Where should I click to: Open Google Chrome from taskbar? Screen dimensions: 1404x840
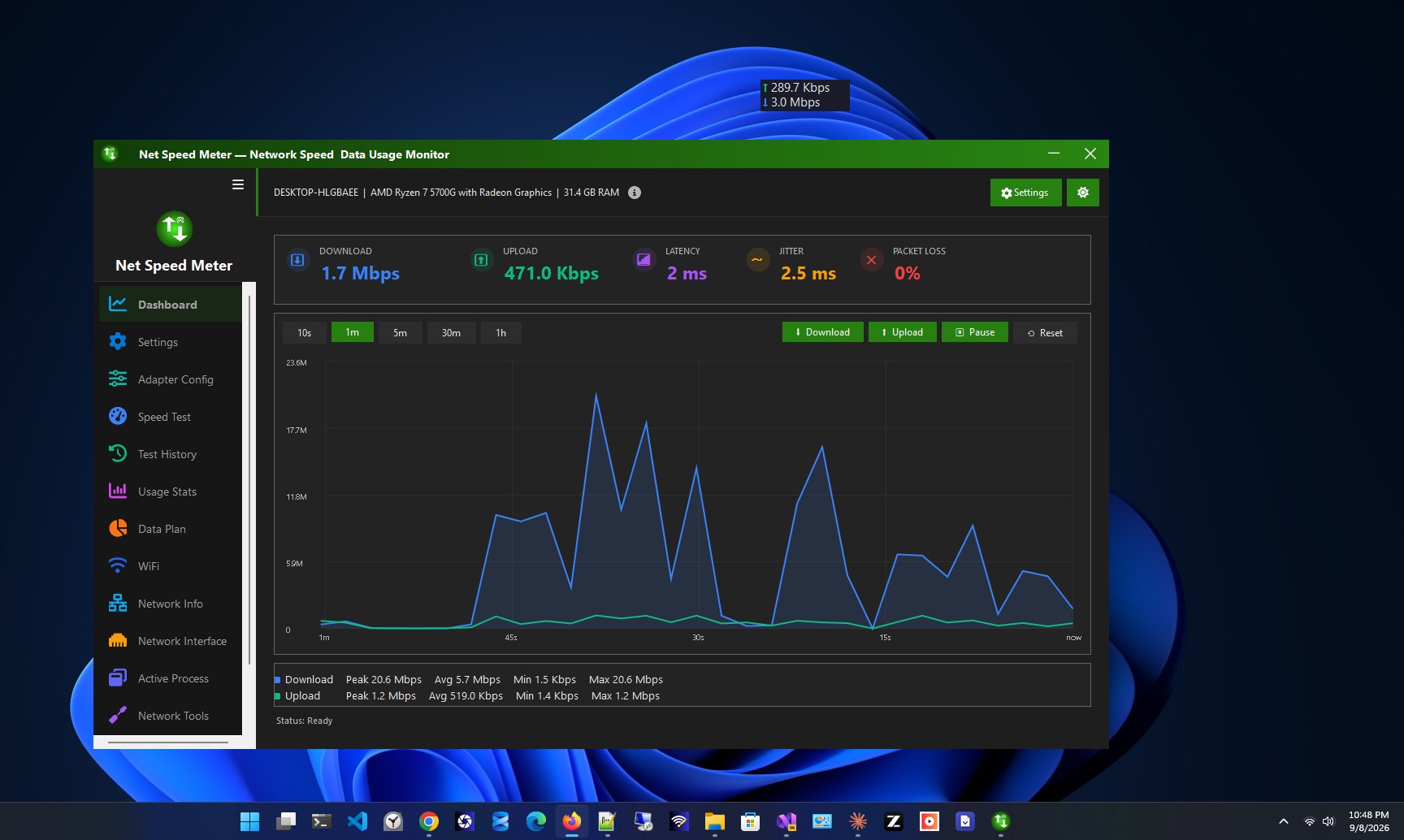[428, 821]
